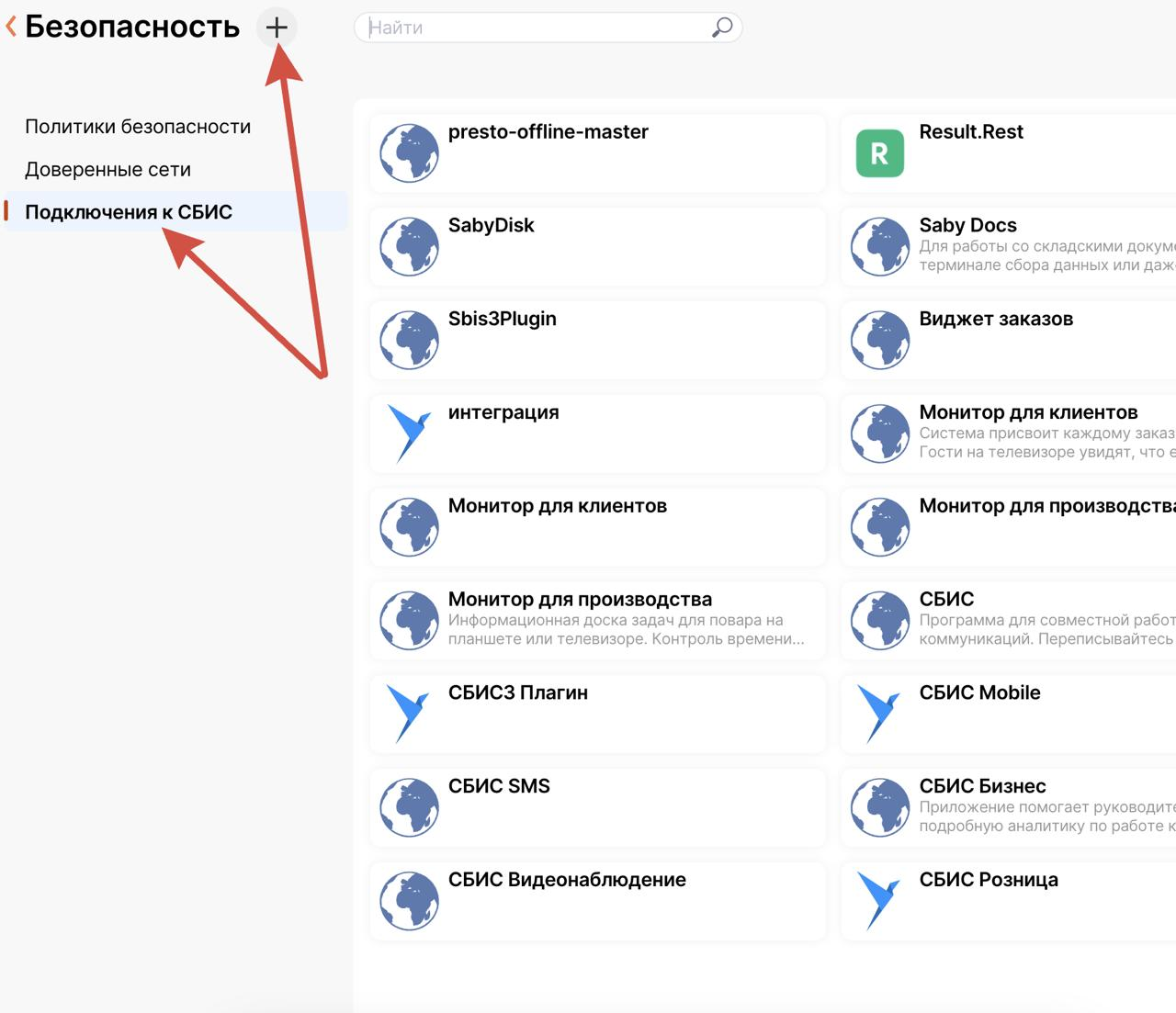Click description 'Для работы со складскими докум…'

pyautogui.click(x=1047, y=256)
